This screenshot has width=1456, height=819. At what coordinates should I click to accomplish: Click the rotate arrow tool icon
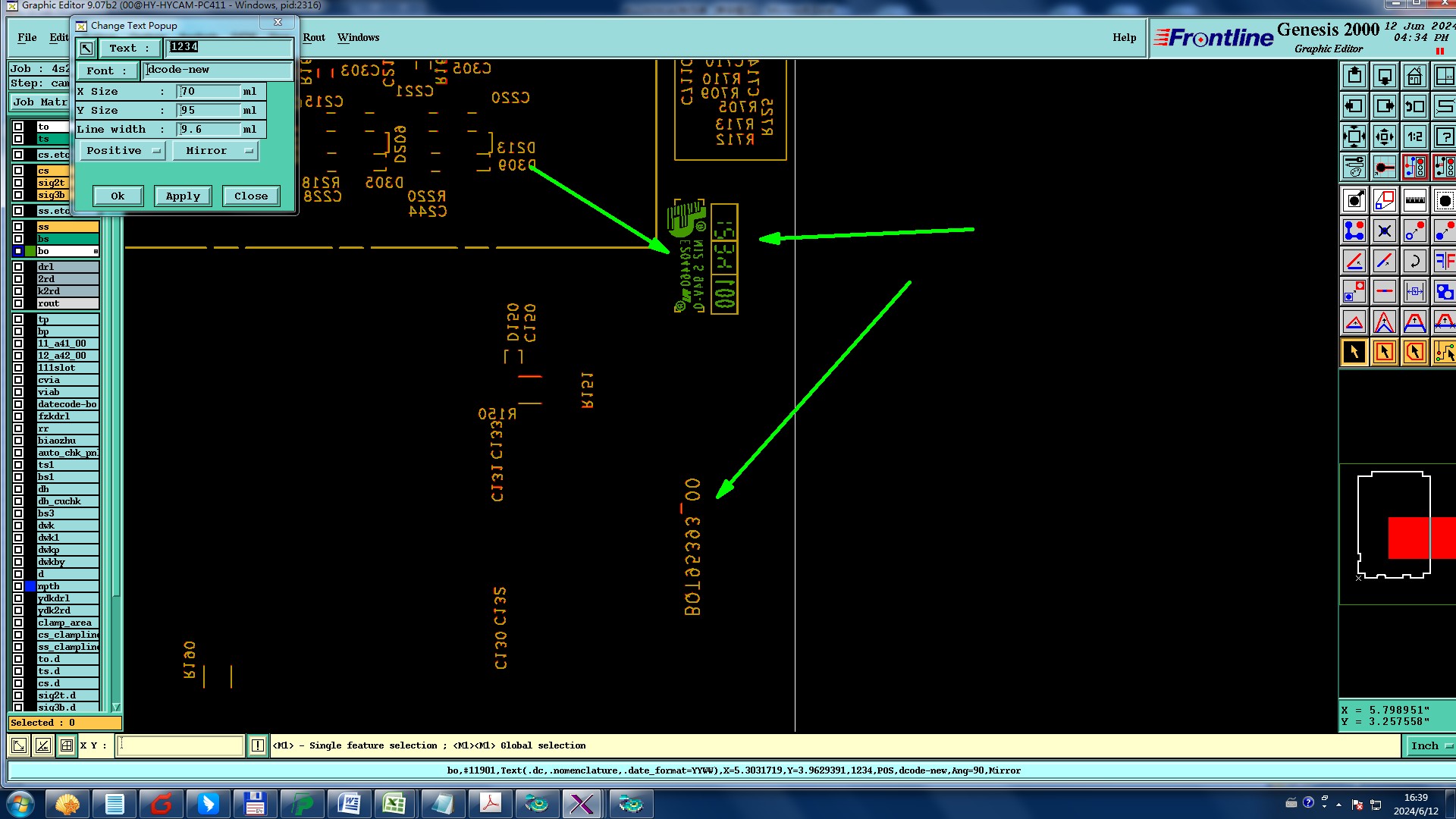tap(1414, 262)
